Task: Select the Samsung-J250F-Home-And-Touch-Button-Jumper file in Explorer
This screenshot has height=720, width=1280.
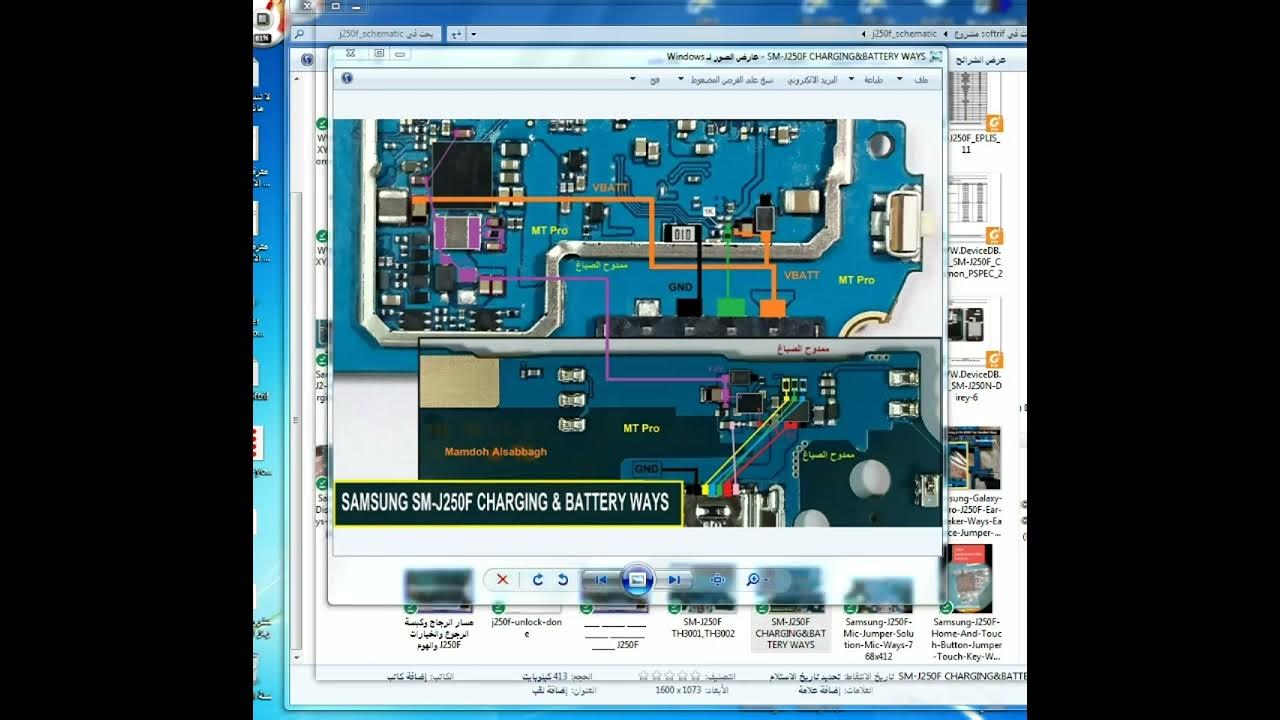Action: 966,638
